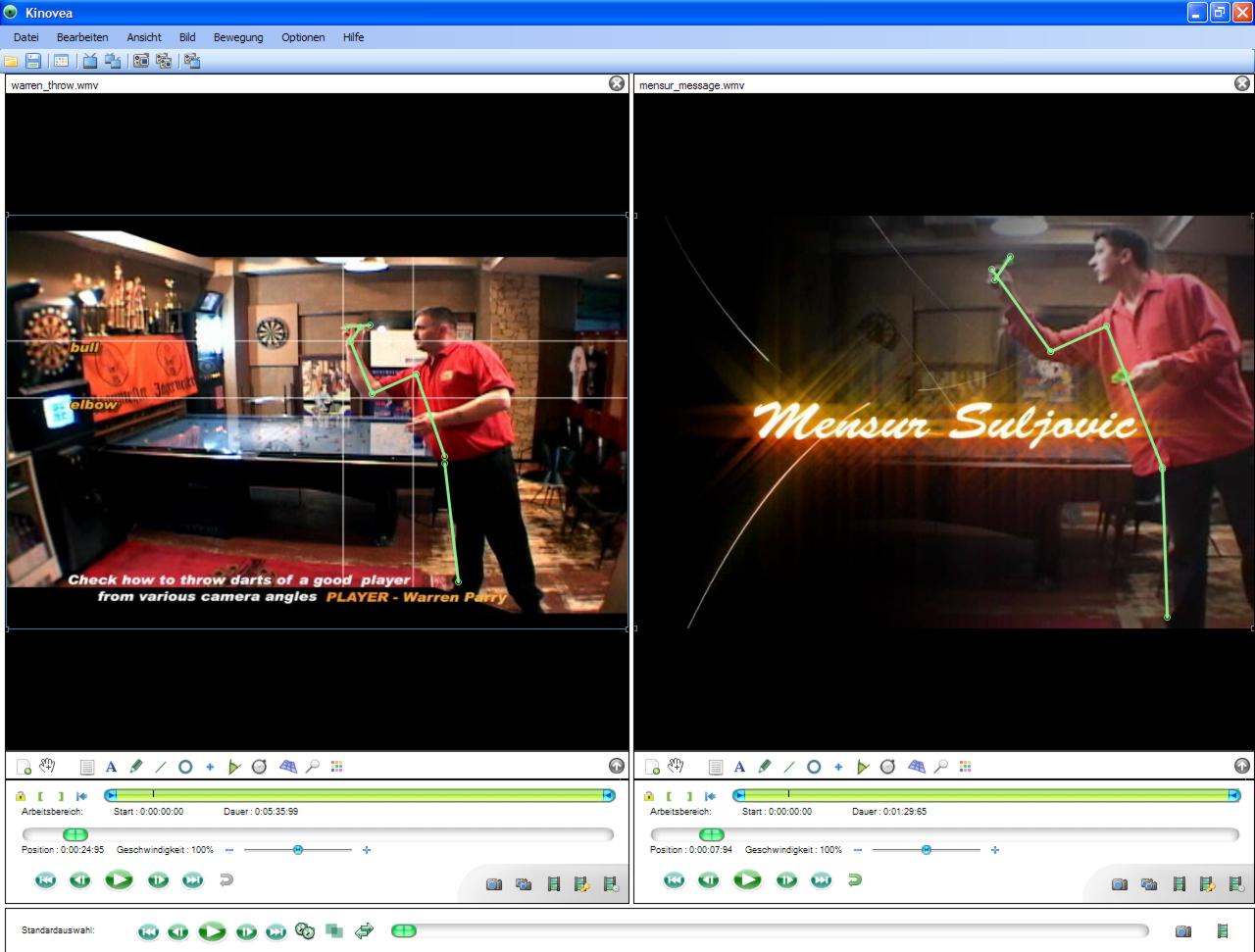Select pencil tool in mensur_message player

764,767
